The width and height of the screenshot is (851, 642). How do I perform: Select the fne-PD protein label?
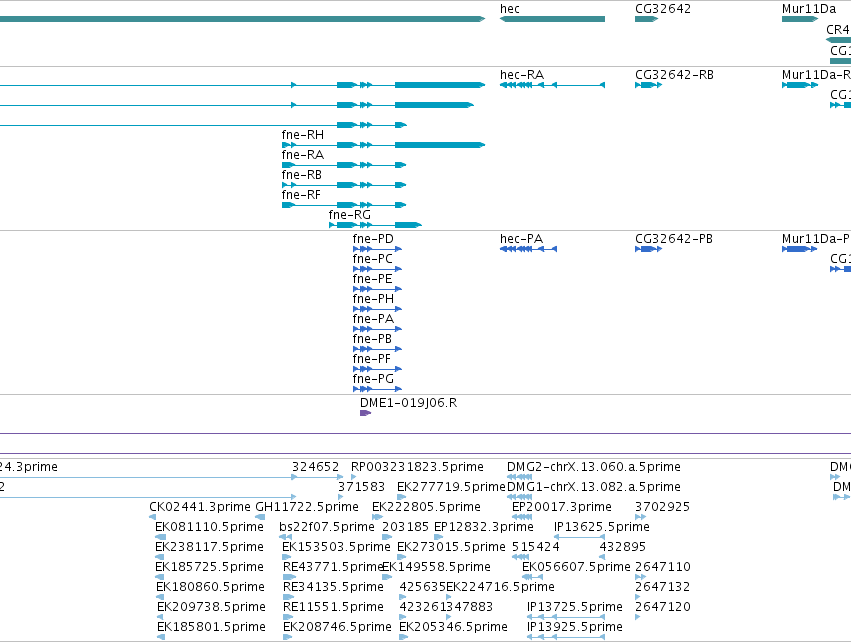click(373, 239)
